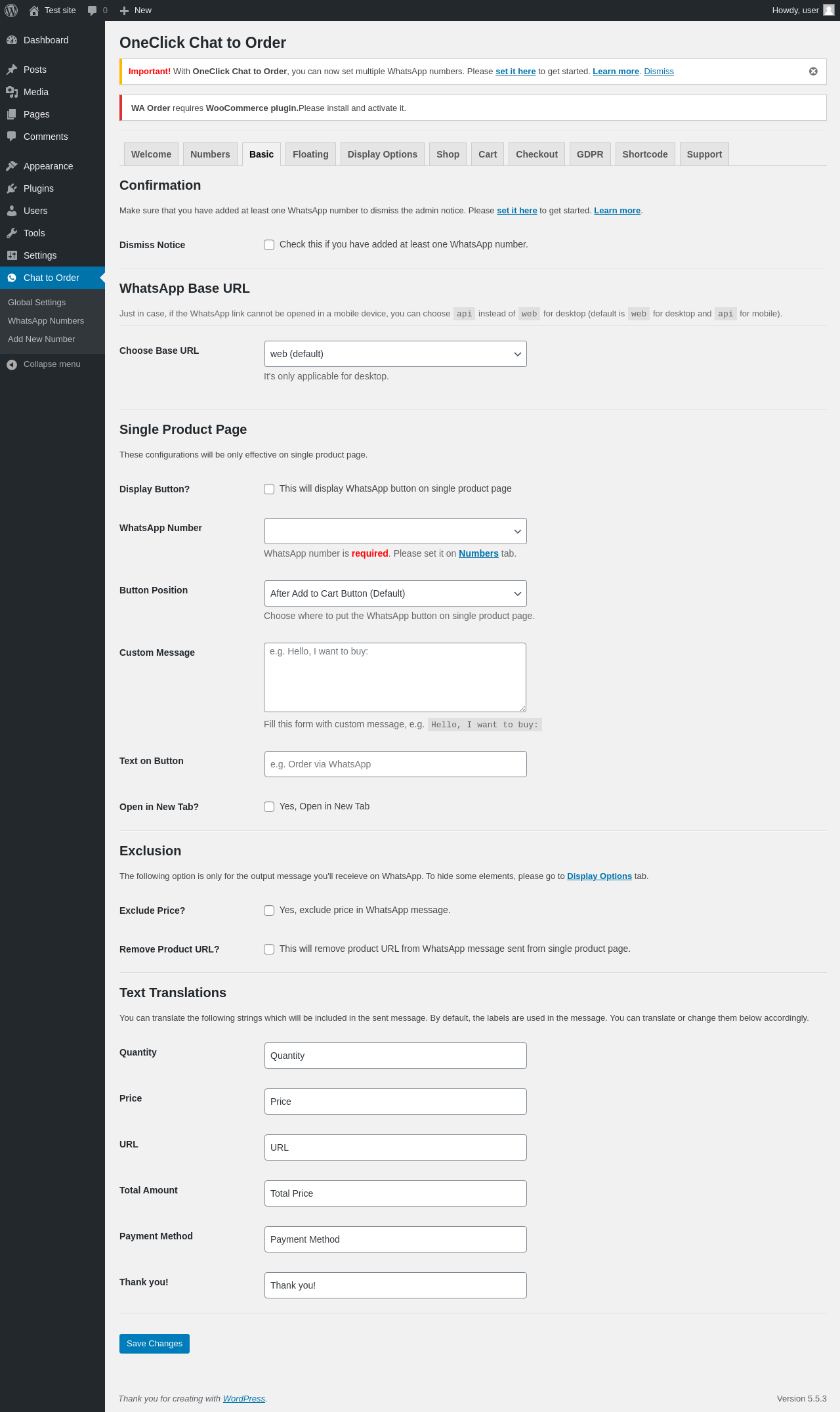Click the Media sidebar icon
Viewport: 840px width, 1412px height.
[12, 92]
